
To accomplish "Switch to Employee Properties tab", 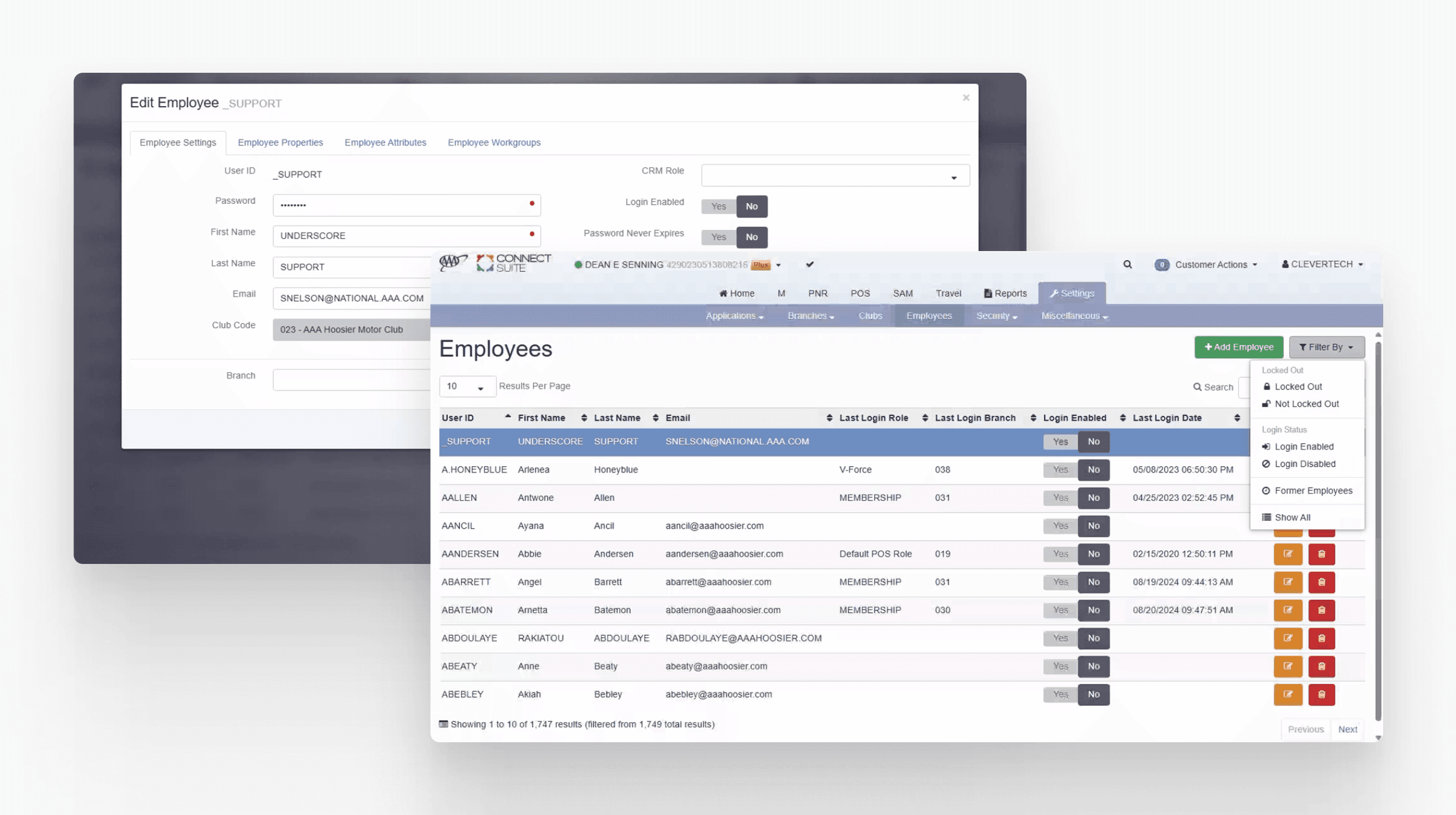I will pos(280,143).
